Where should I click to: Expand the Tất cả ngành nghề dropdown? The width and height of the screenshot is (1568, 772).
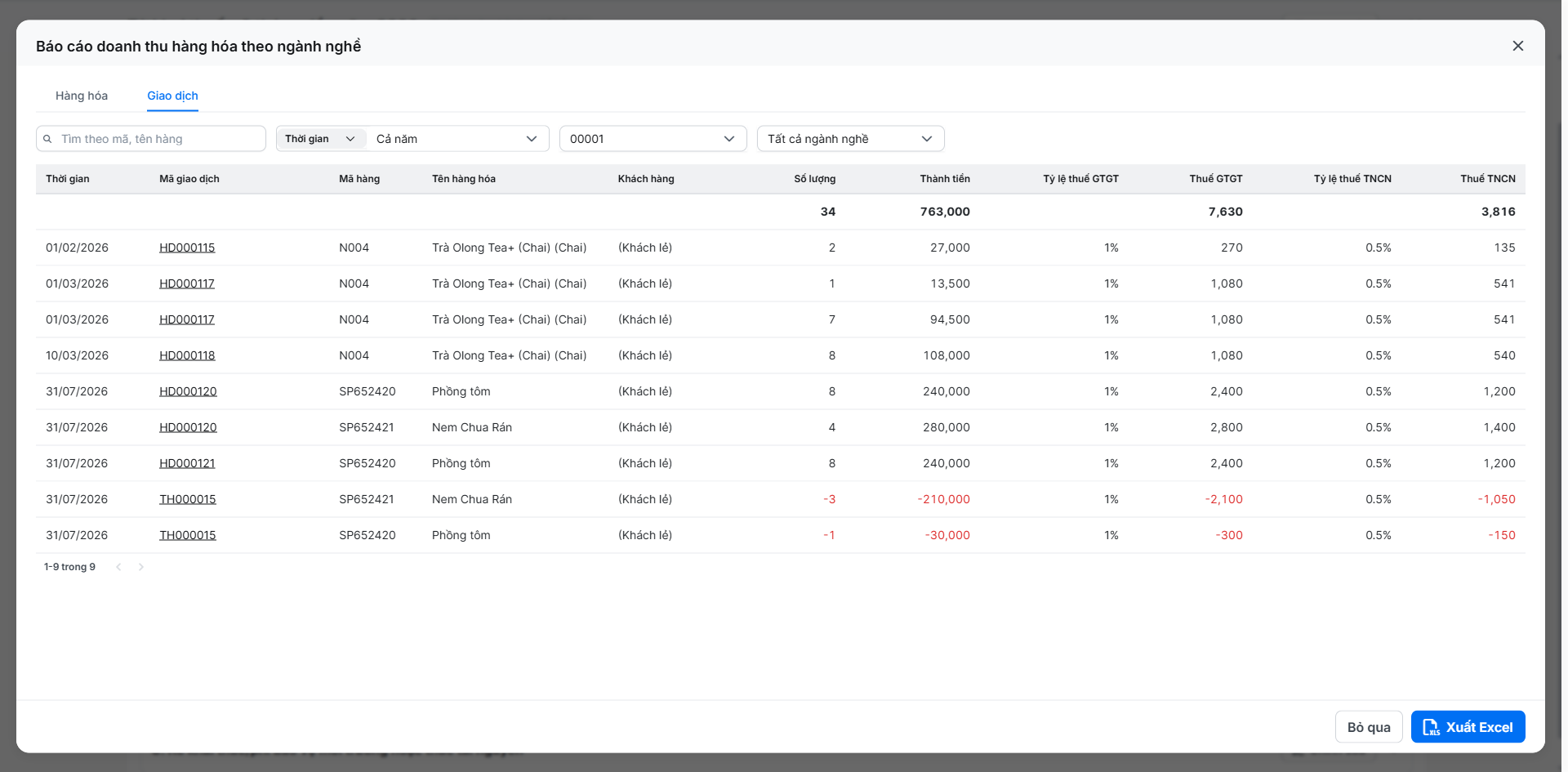(851, 139)
